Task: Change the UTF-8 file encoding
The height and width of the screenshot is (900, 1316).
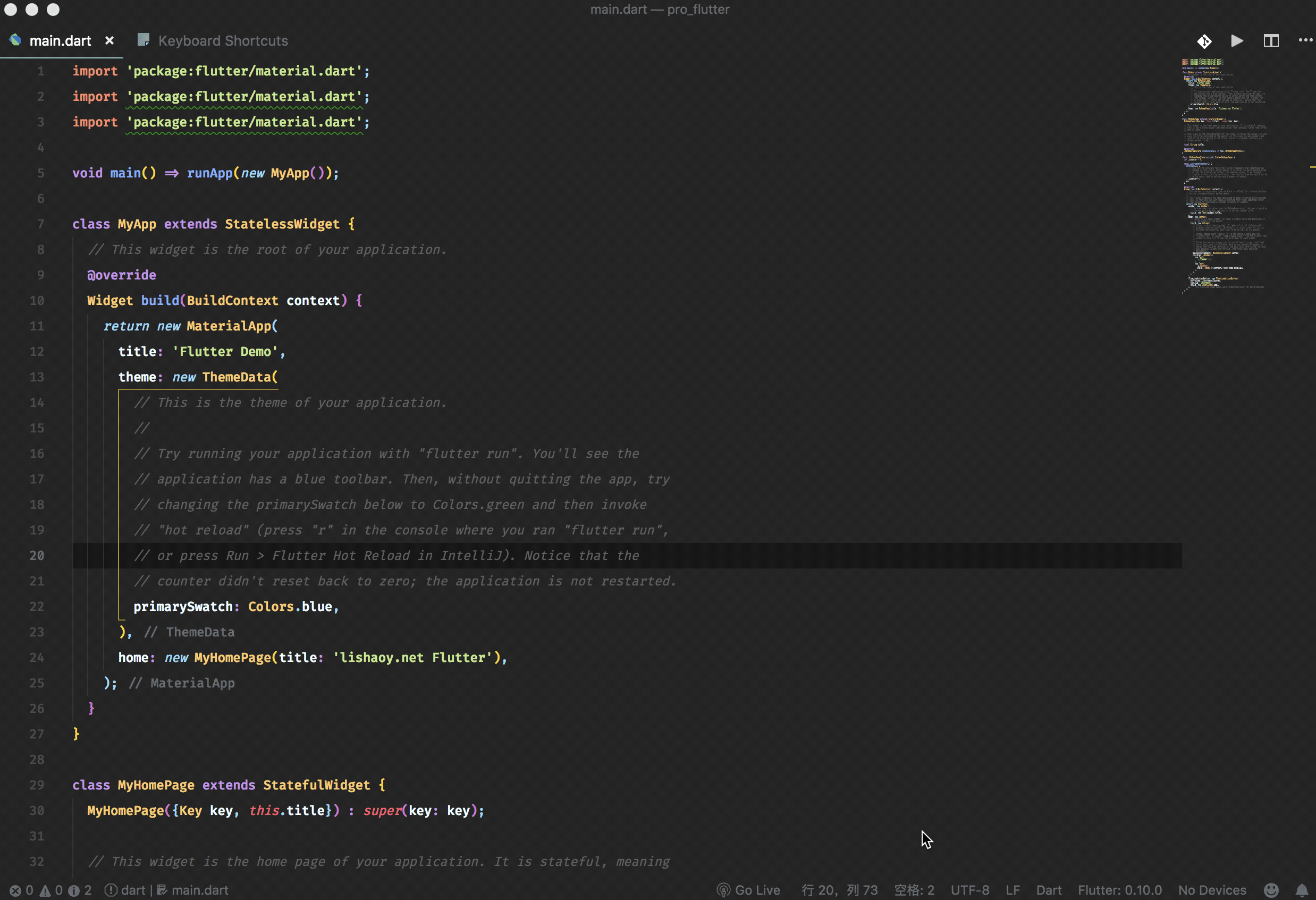Action: [x=969, y=890]
